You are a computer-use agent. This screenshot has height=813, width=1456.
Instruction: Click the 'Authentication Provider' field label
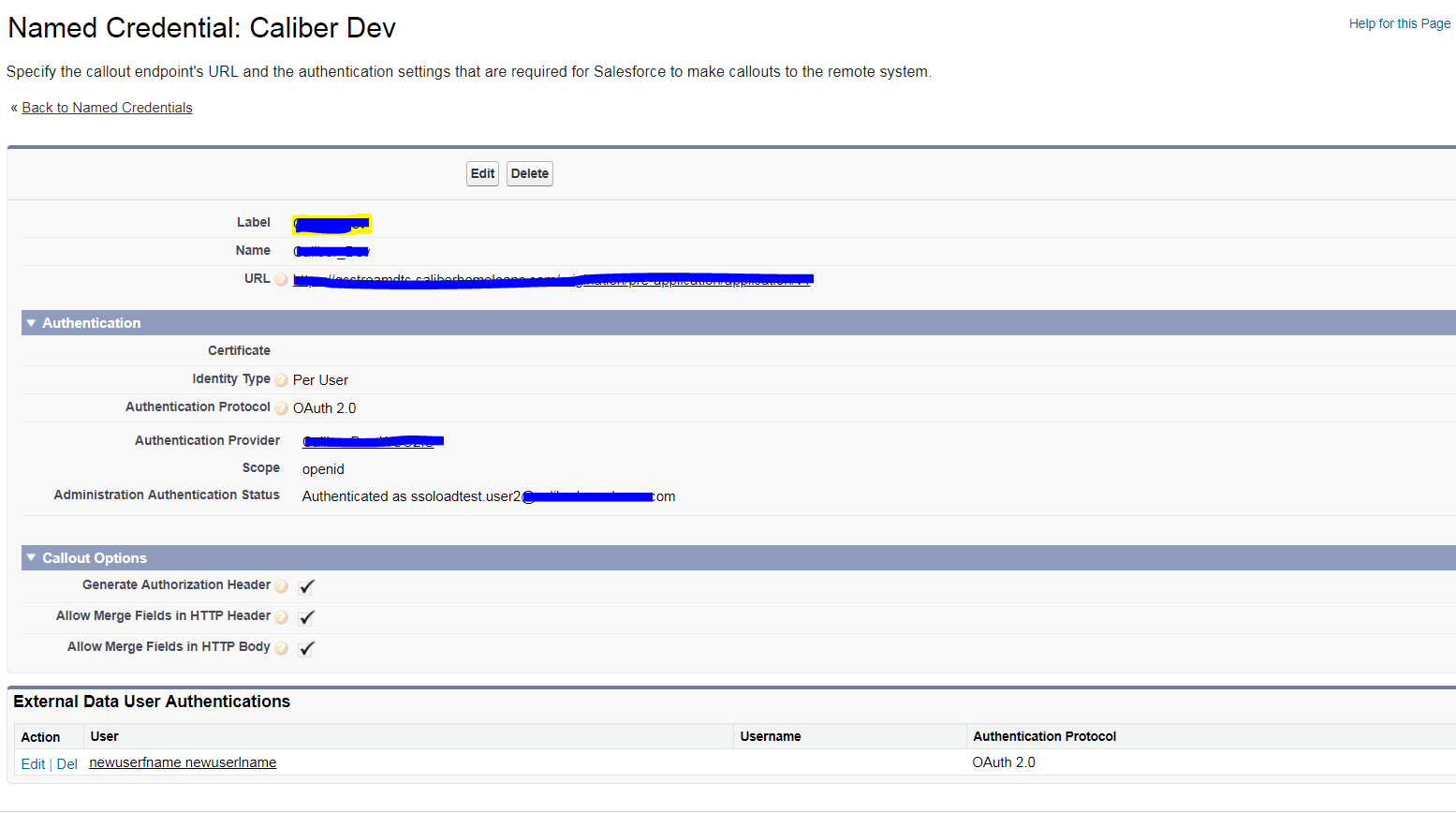pyautogui.click(x=207, y=440)
